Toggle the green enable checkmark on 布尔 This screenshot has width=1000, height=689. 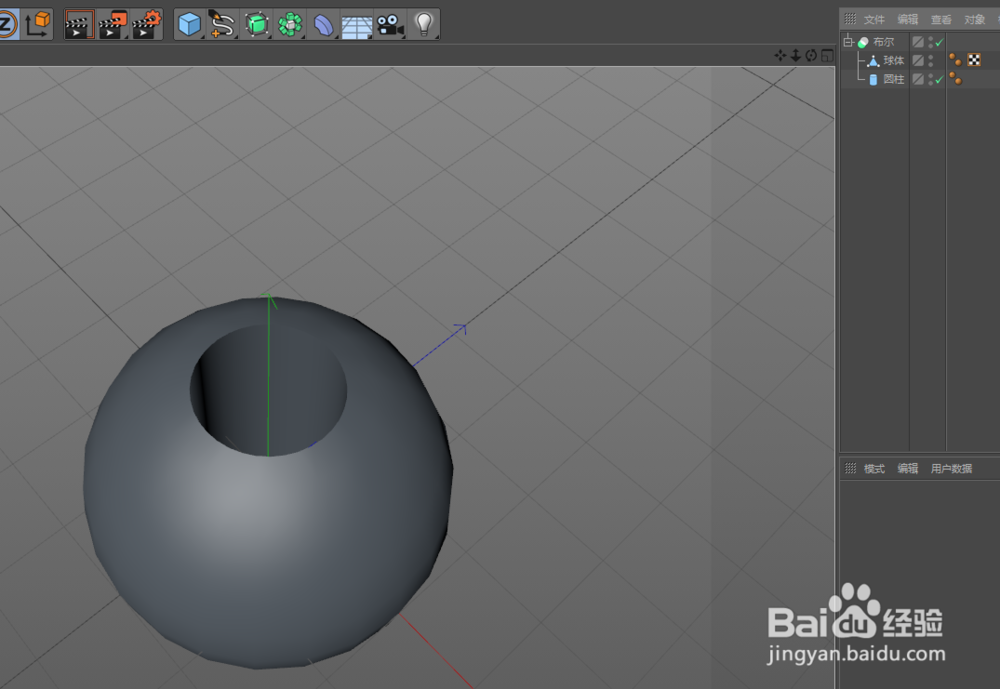point(938,42)
